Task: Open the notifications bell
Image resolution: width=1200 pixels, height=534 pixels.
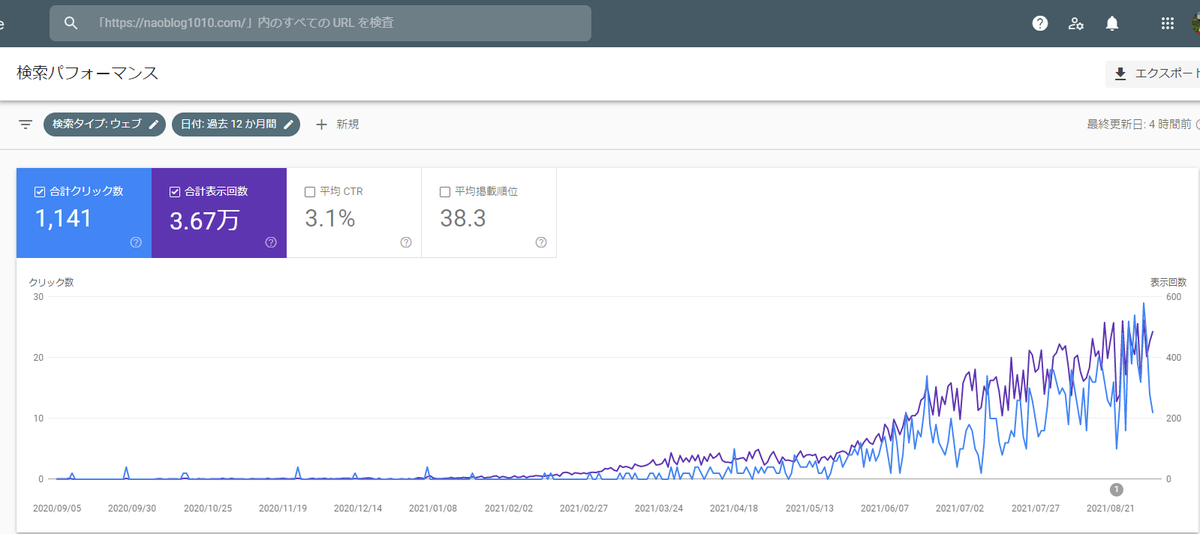Action: coord(1112,23)
